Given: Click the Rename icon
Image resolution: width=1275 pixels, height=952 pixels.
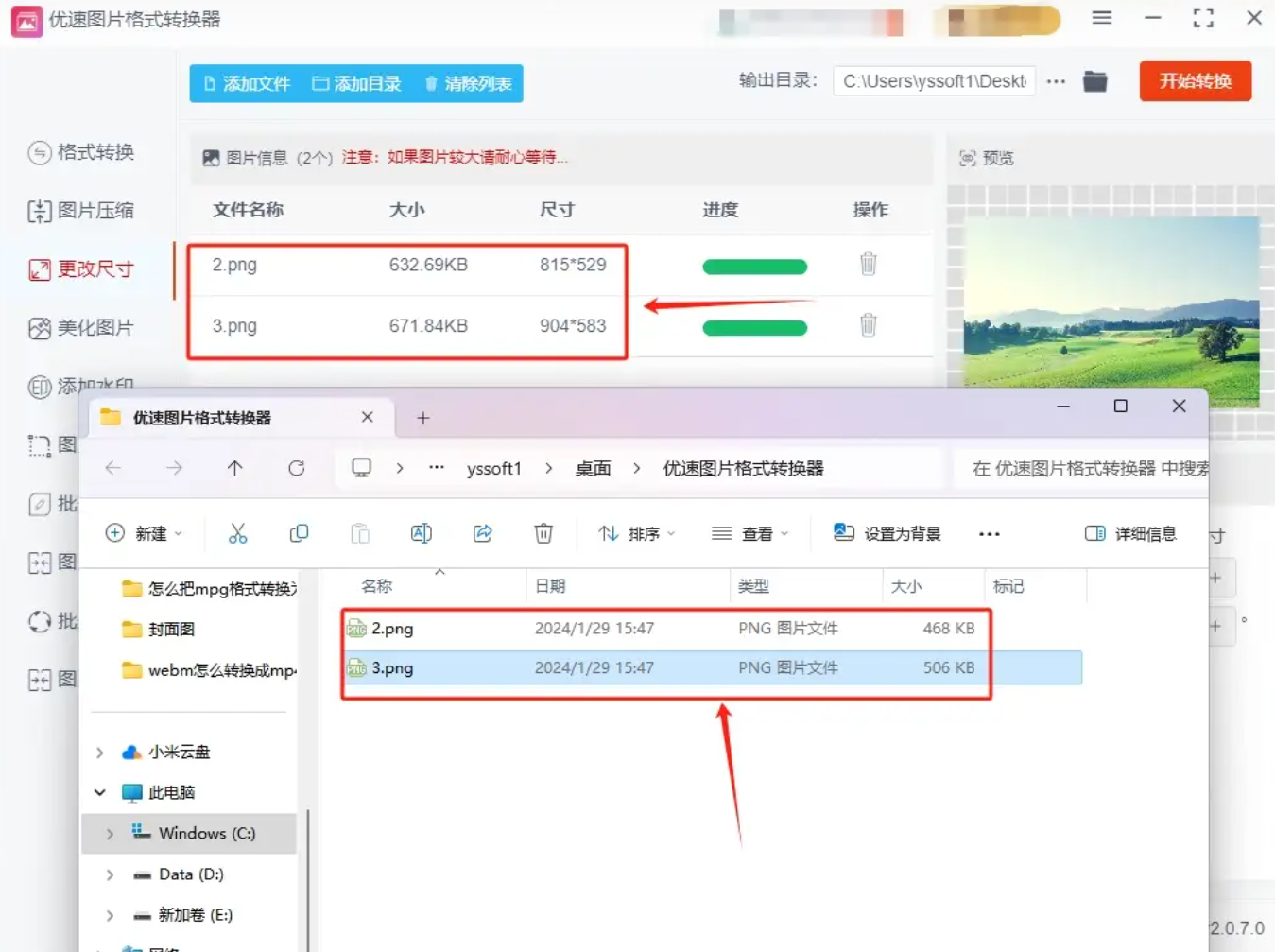Looking at the screenshot, I should pyautogui.click(x=422, y=533).
